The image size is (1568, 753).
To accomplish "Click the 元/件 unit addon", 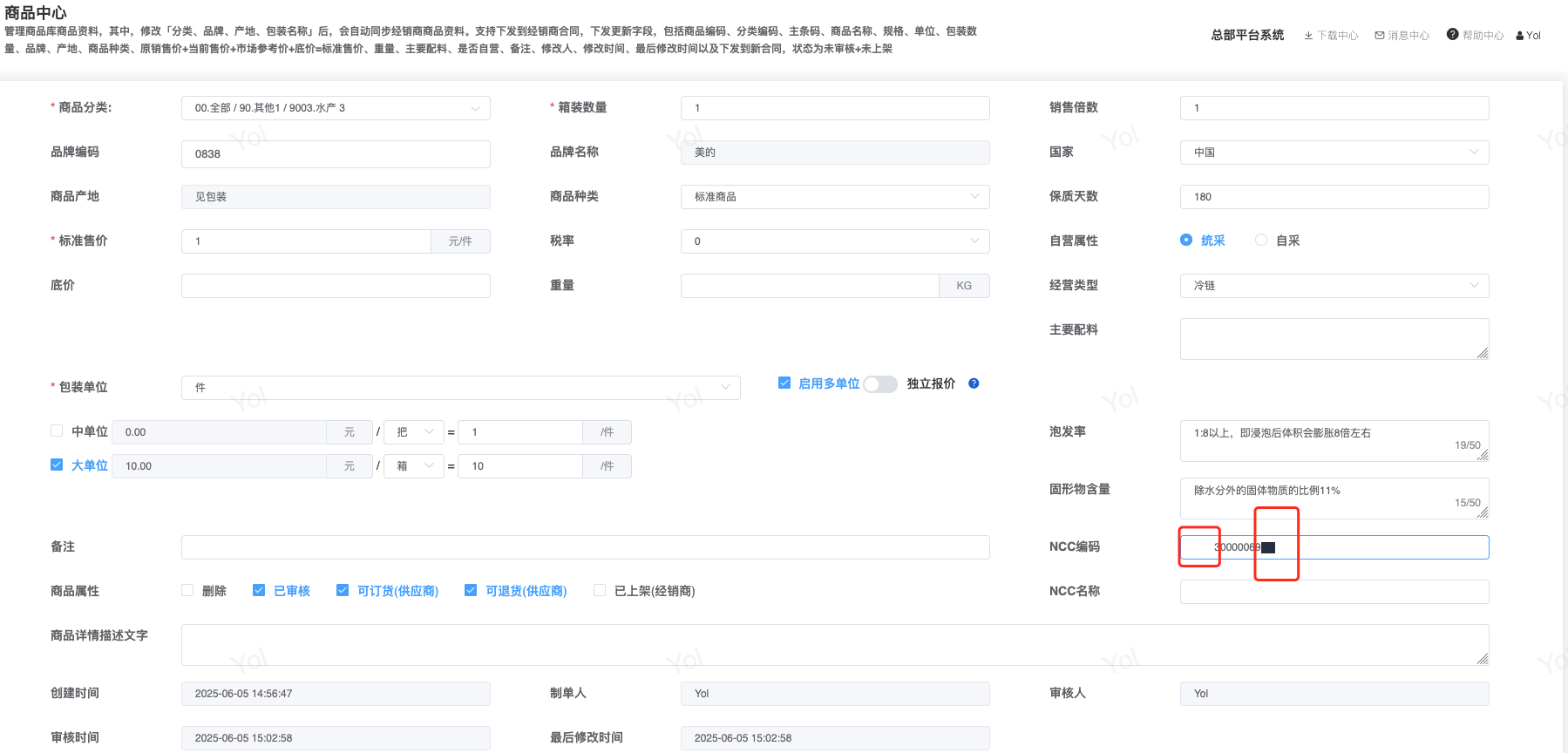I will [460, 241].
